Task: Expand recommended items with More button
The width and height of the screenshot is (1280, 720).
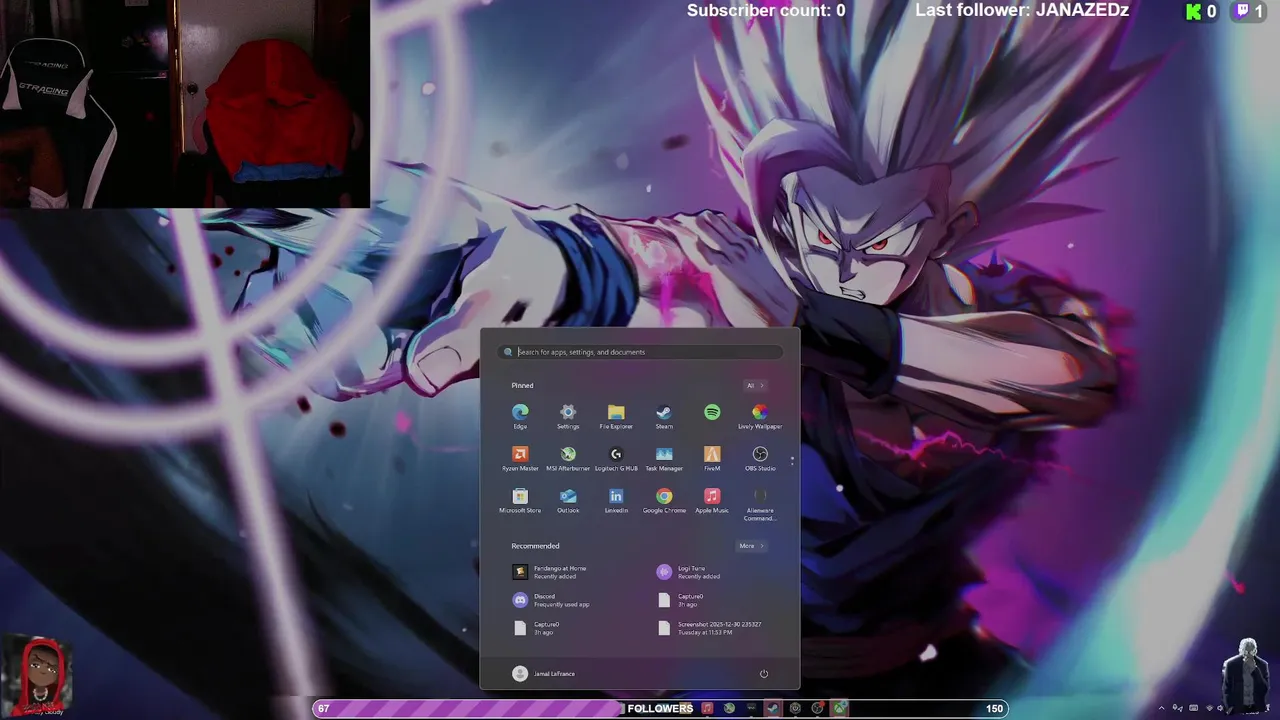Action: tap(751, 546)
